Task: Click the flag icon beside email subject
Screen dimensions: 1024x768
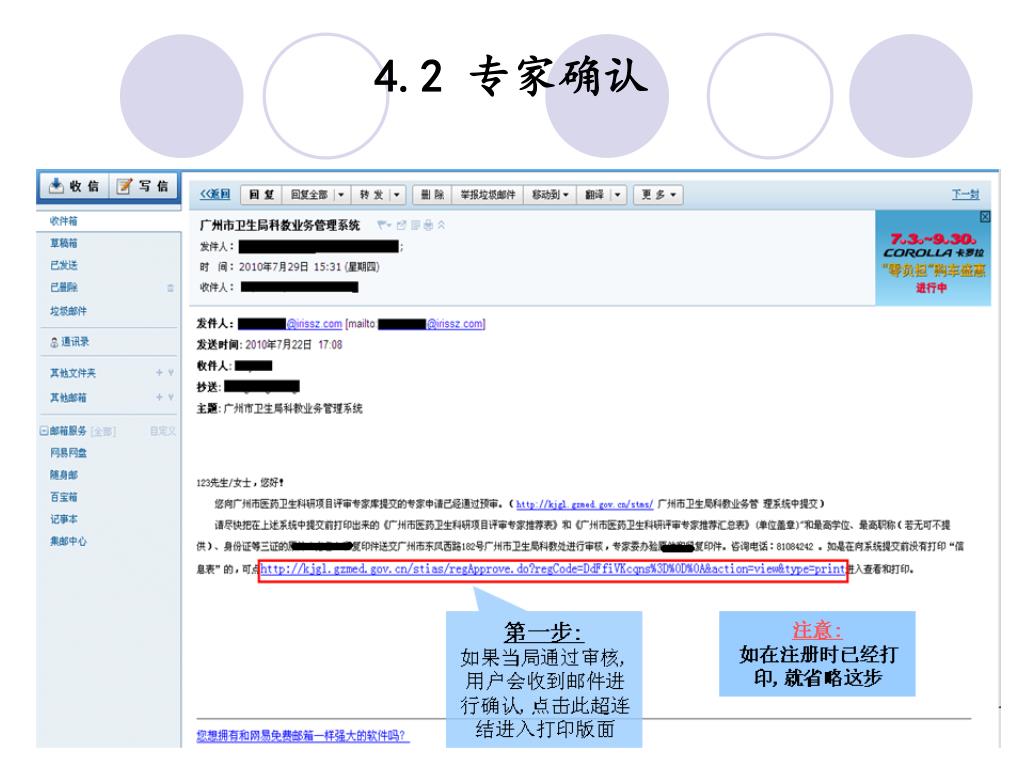Action: click(383, 225)
